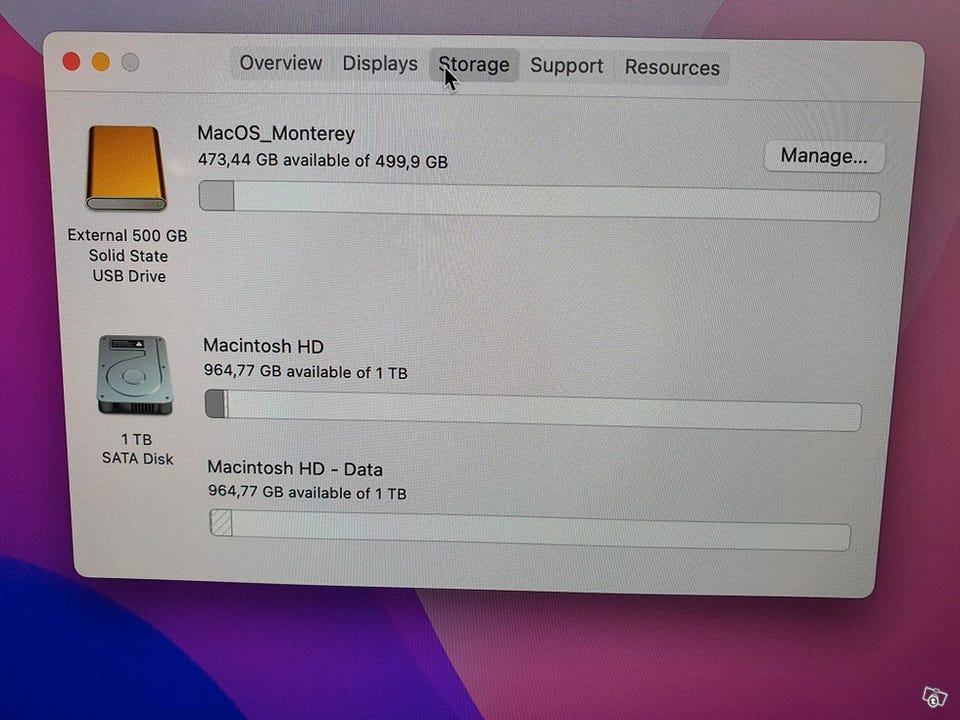The height and width of the screenshot is (720, 960).
Task: Click the disabled gray zoom button
Action: (x=130, y=62)
